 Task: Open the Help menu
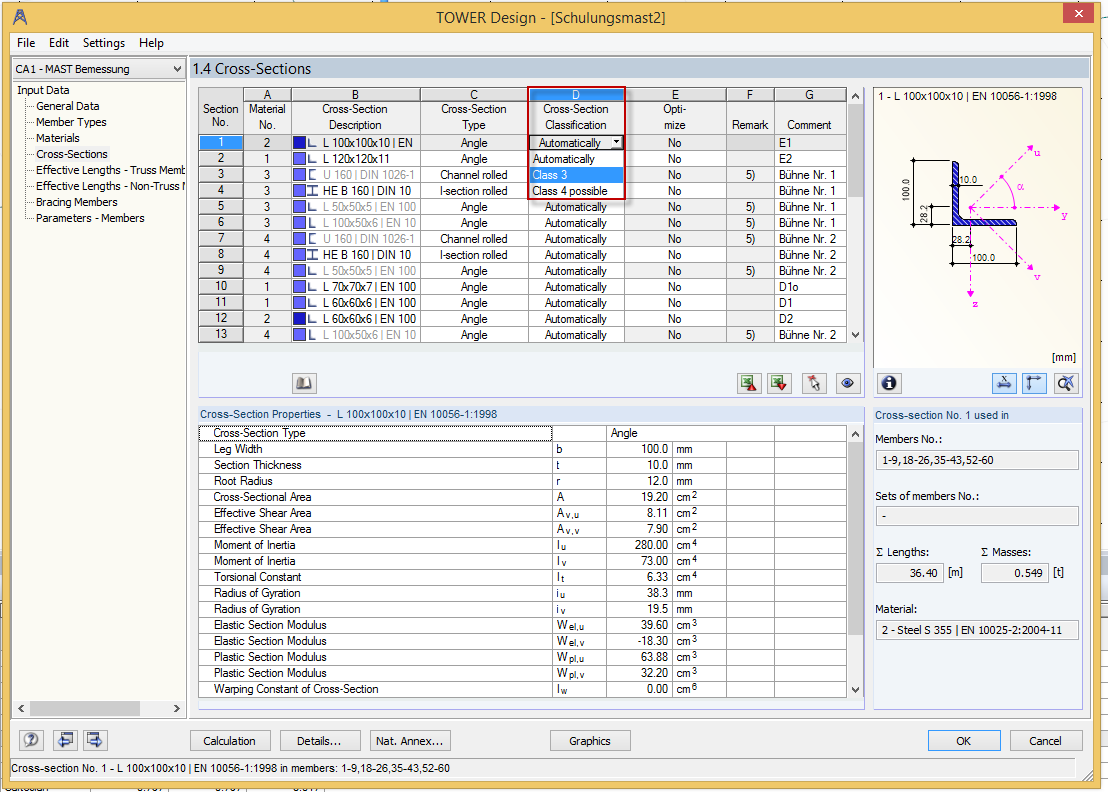[151, 43]
